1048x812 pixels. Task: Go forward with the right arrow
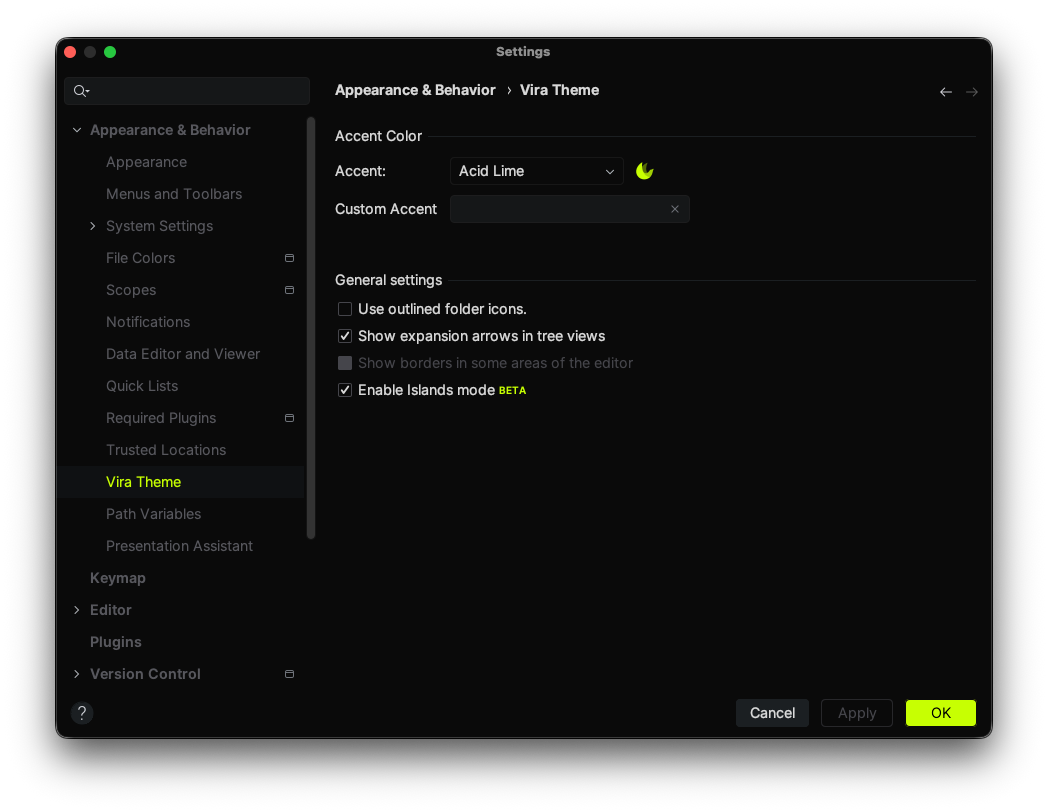click(x=972, y=92)
